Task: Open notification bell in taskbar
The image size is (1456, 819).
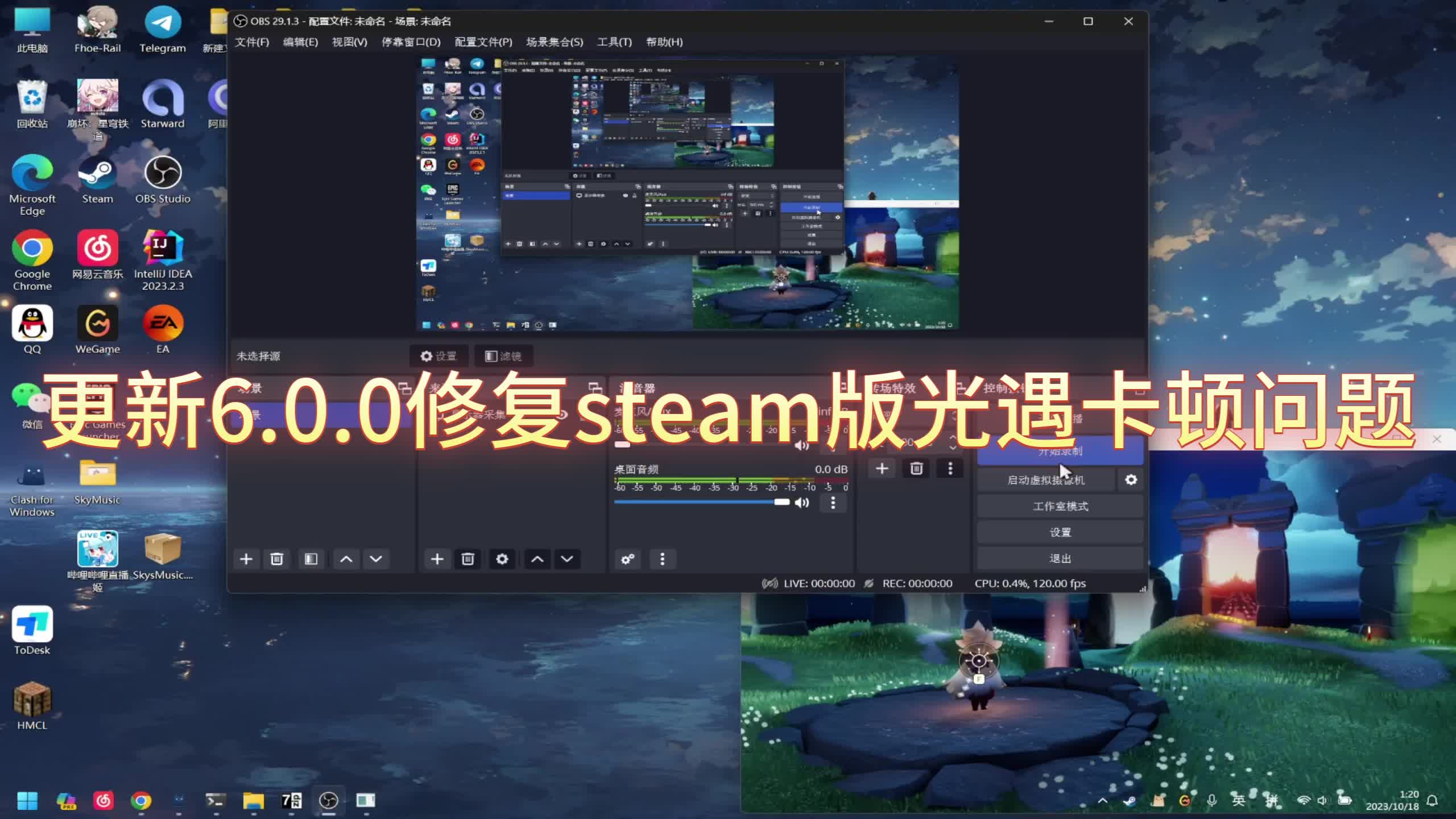Action: pyautogui.click(x=1433, y=801)
